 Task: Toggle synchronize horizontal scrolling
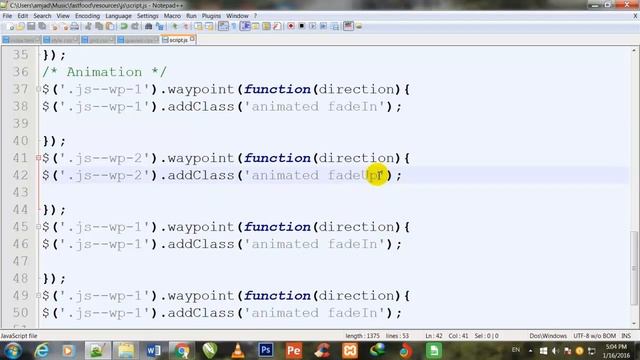click(209, 27)
